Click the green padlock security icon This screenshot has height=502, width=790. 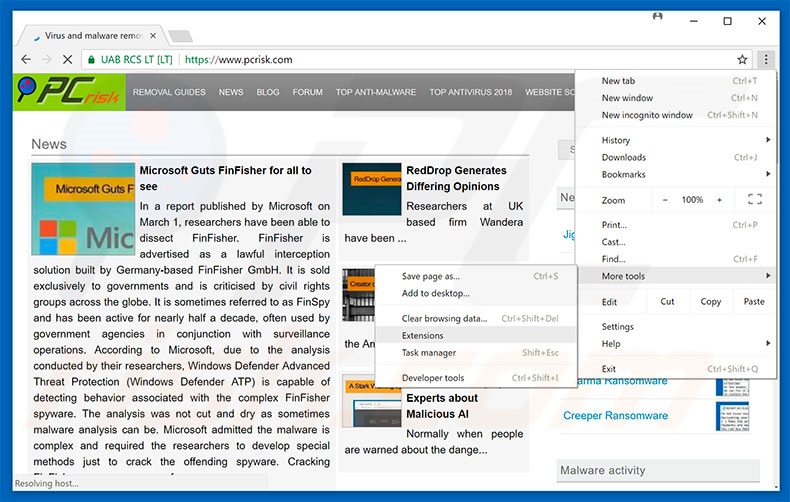coord(91,59)
